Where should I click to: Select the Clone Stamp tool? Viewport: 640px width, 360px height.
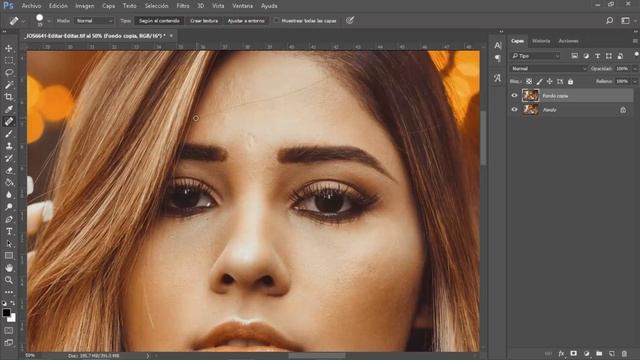point(9,146)
